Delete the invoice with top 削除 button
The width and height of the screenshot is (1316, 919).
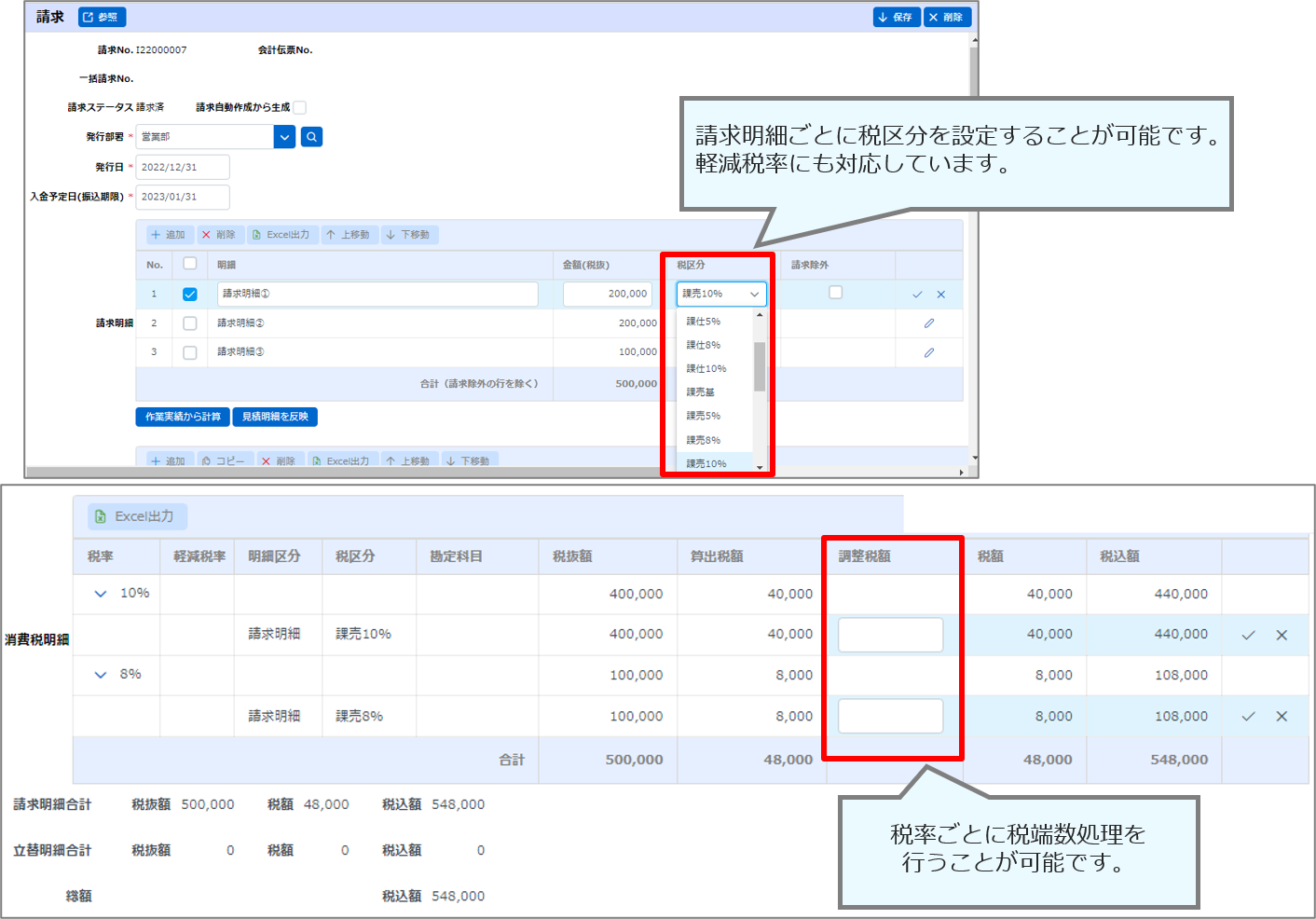coord(947,17)
